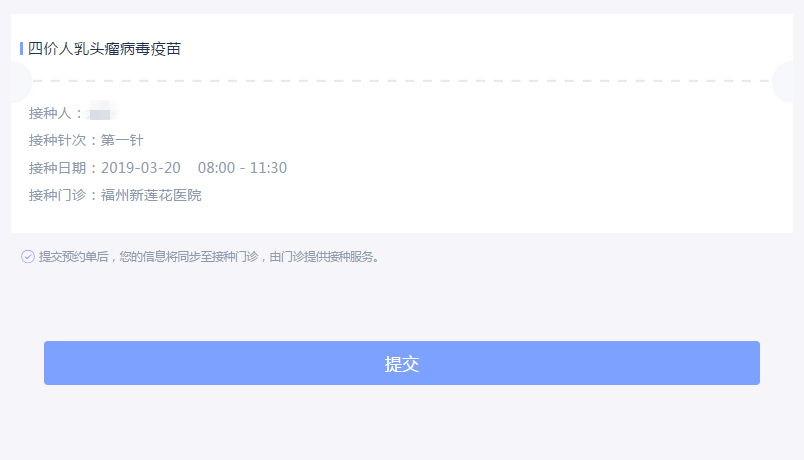Image resolution: width=804 pixels, height=460 pixels.
Task: Click the 第一针 dose value
Action: 122,140
